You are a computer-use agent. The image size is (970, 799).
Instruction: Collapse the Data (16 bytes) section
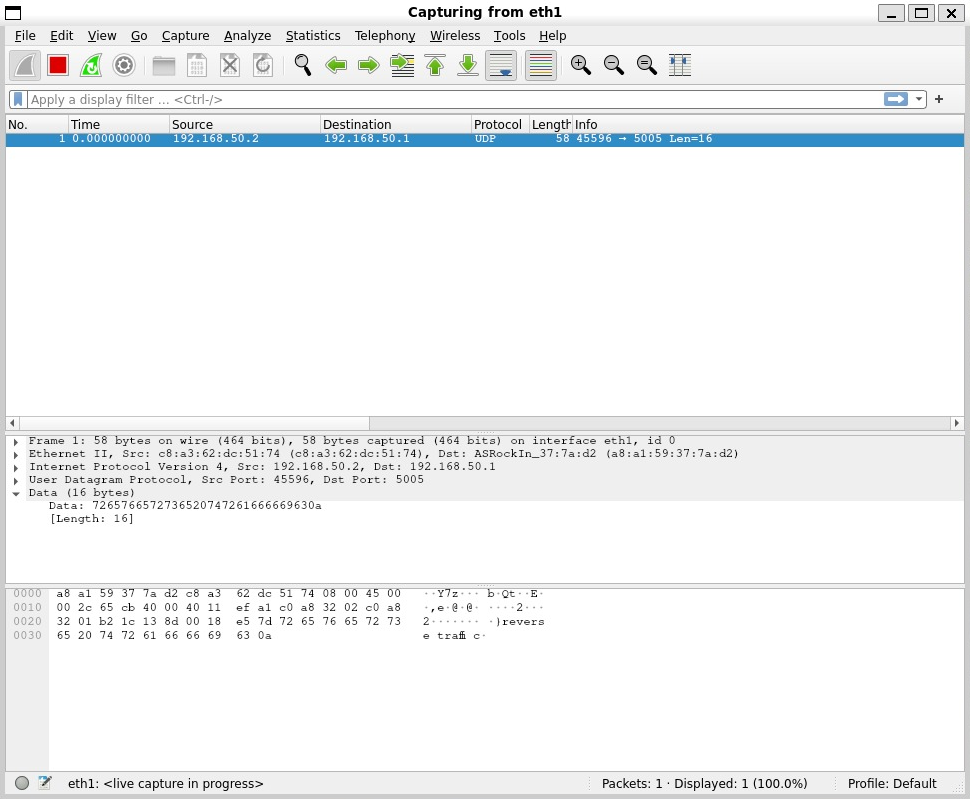(15, 492)
